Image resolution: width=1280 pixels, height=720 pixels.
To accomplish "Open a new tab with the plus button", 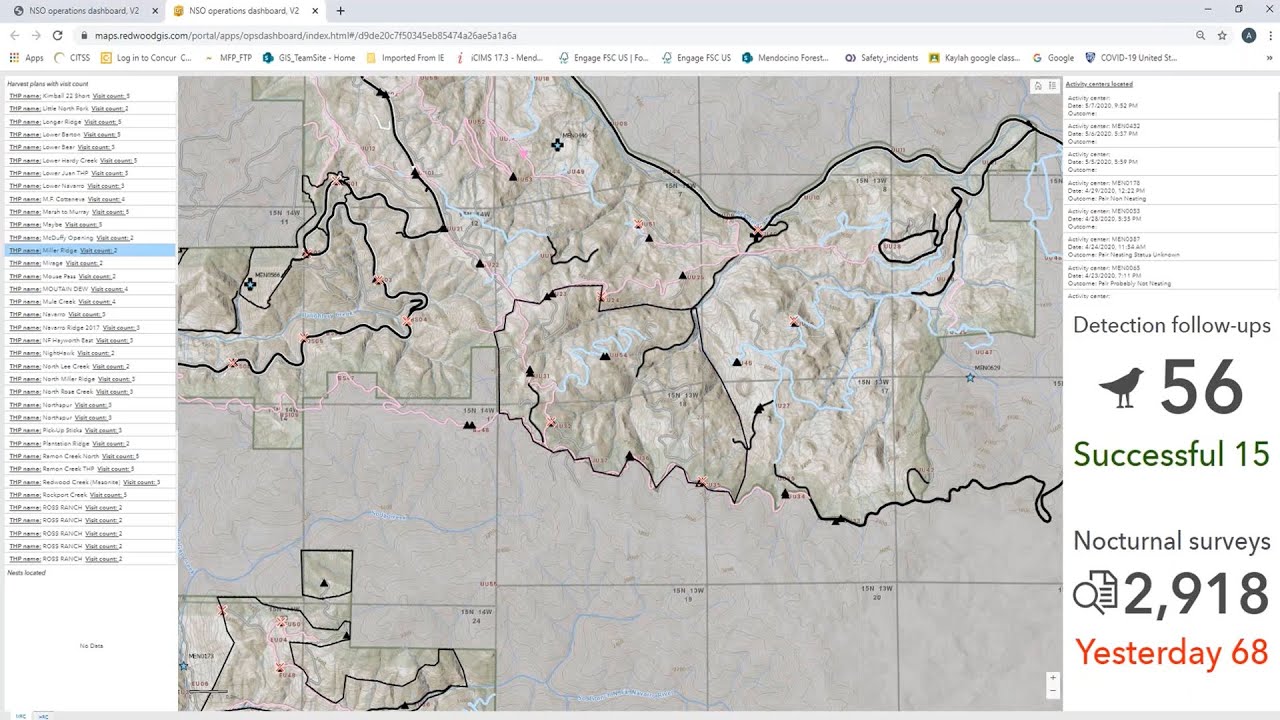I will (340, 11).
